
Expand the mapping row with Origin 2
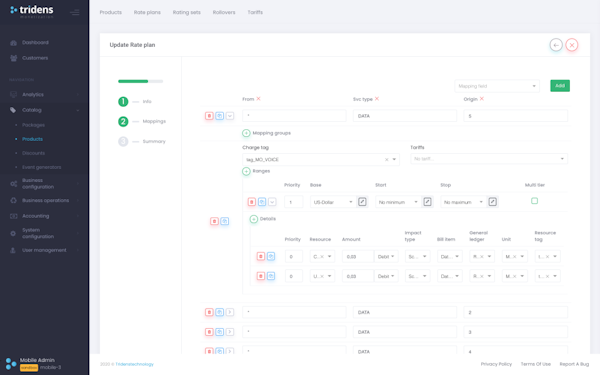(230, 312)
